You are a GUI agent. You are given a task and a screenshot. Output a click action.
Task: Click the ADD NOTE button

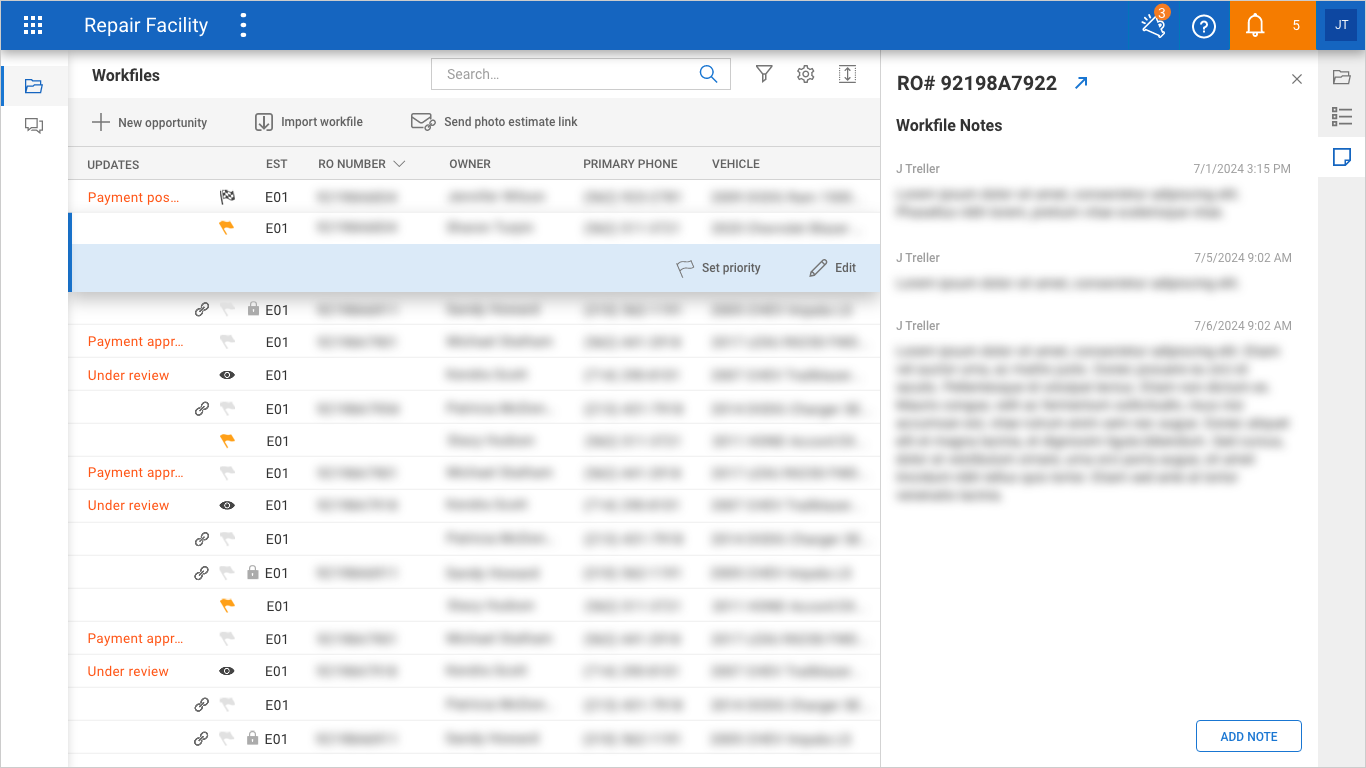(1249, 736)
